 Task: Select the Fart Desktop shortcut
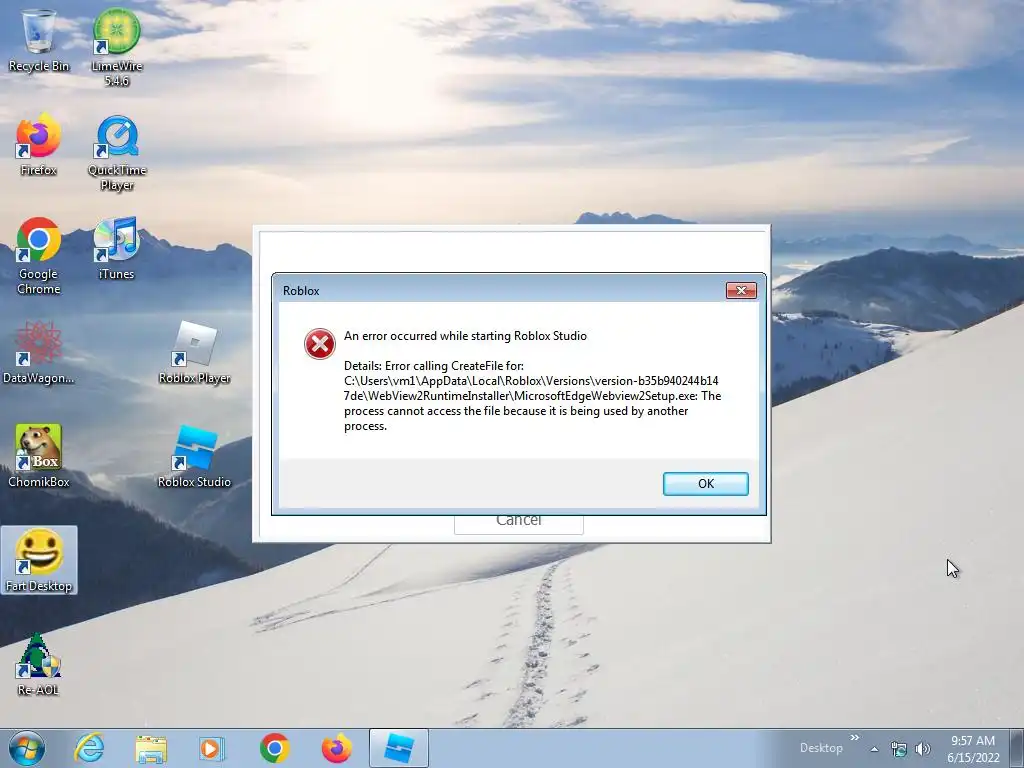[x=39, y=560]
